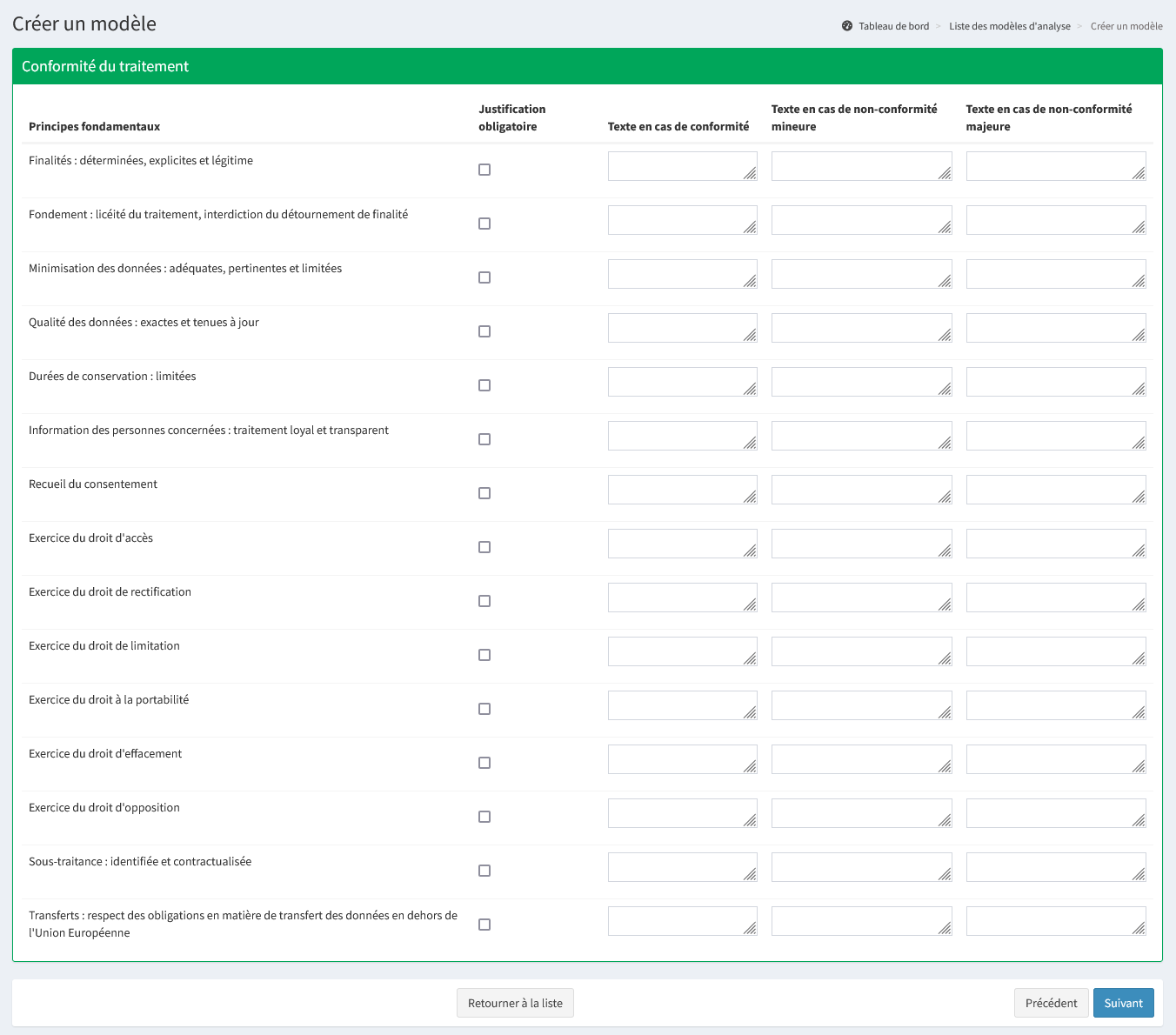1176x1035 pixels.
Task: Check justification box for Exercice du droit d'effacement
Action: (484, 763)
